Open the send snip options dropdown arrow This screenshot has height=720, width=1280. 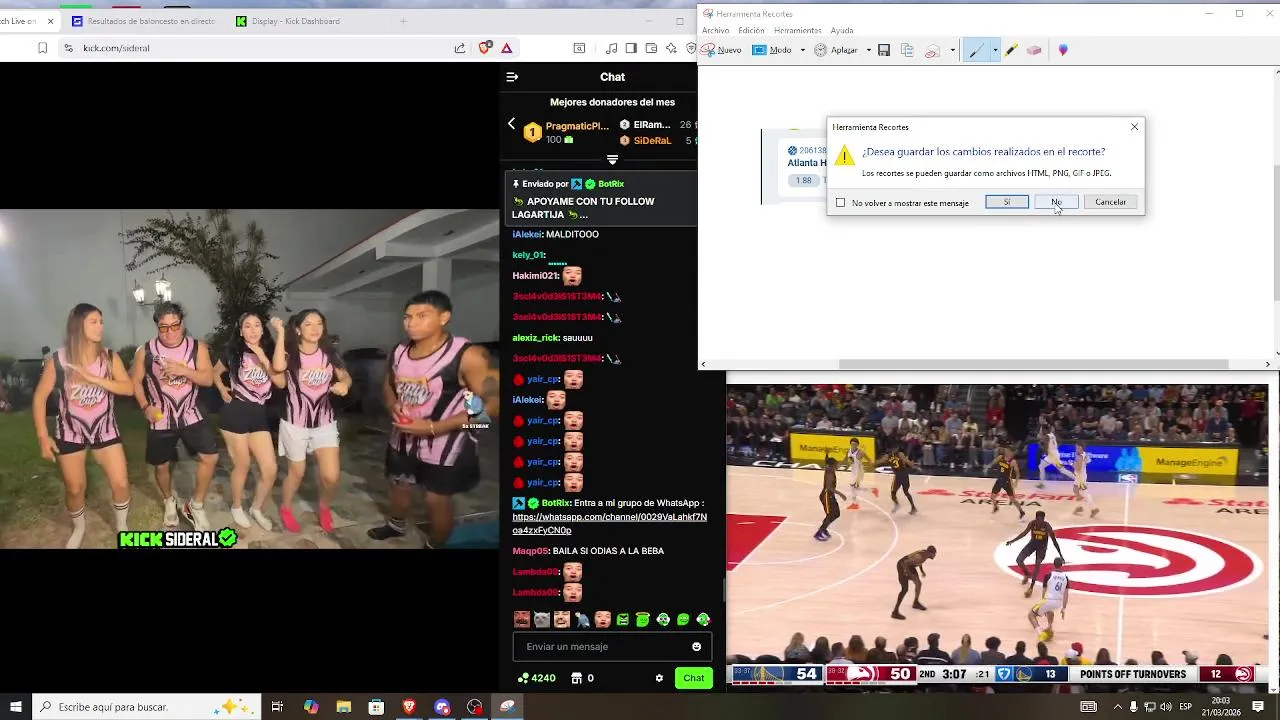952,50
